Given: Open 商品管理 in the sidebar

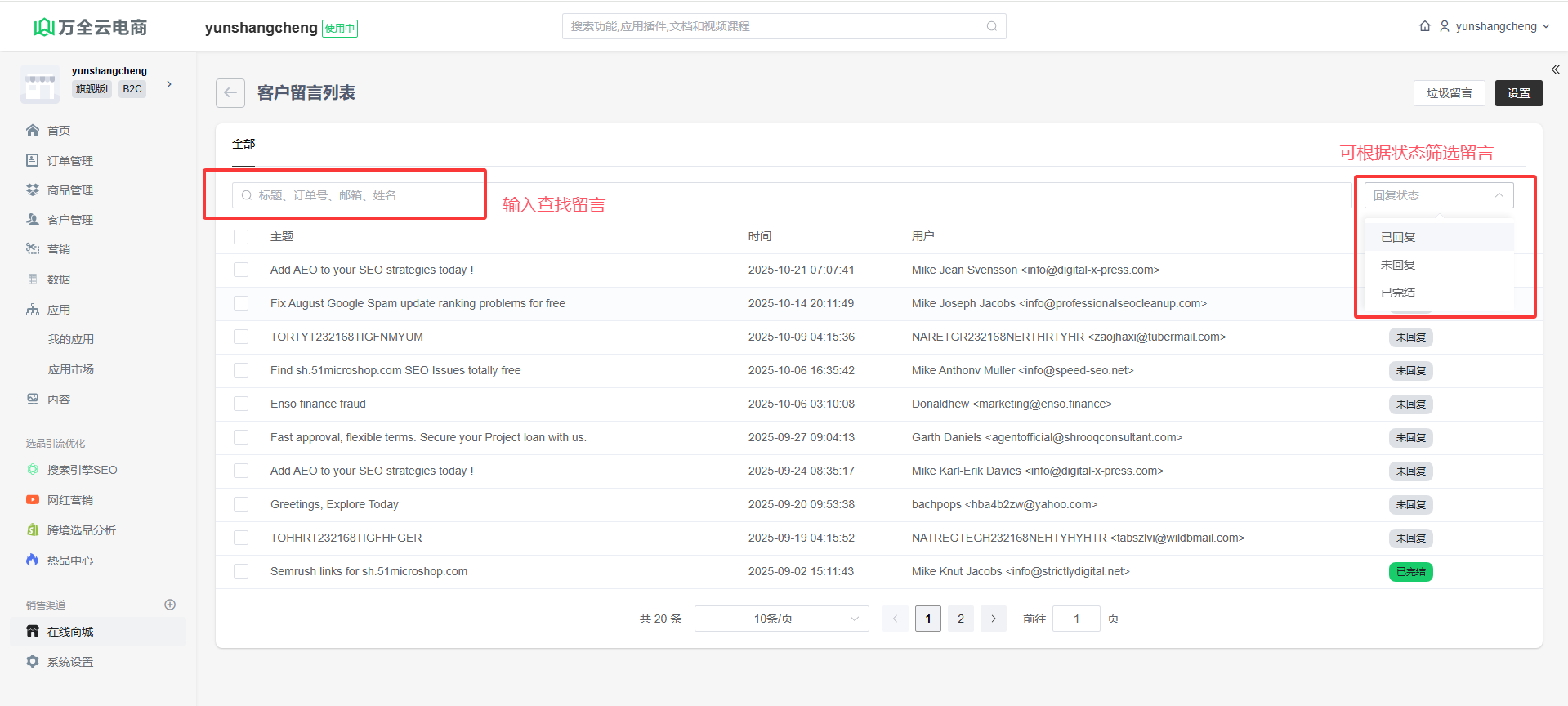Looking at the screenshot, I should [x=69, y=190].
